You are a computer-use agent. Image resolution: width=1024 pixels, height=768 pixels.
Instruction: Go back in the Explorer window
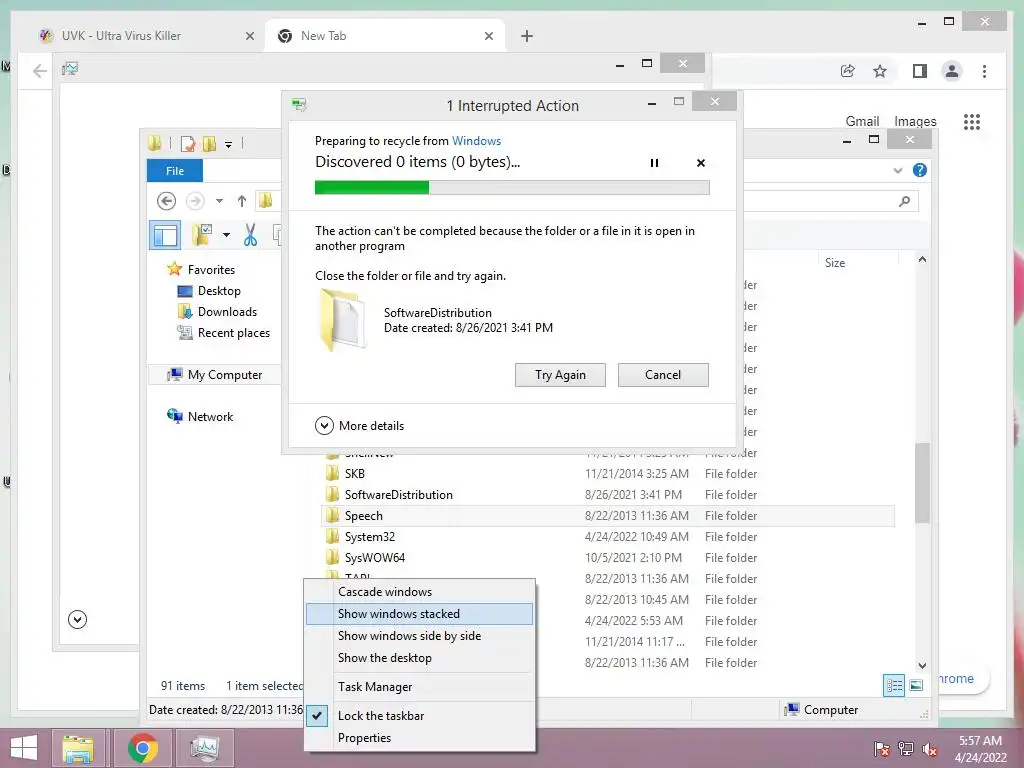pos(167,201)
